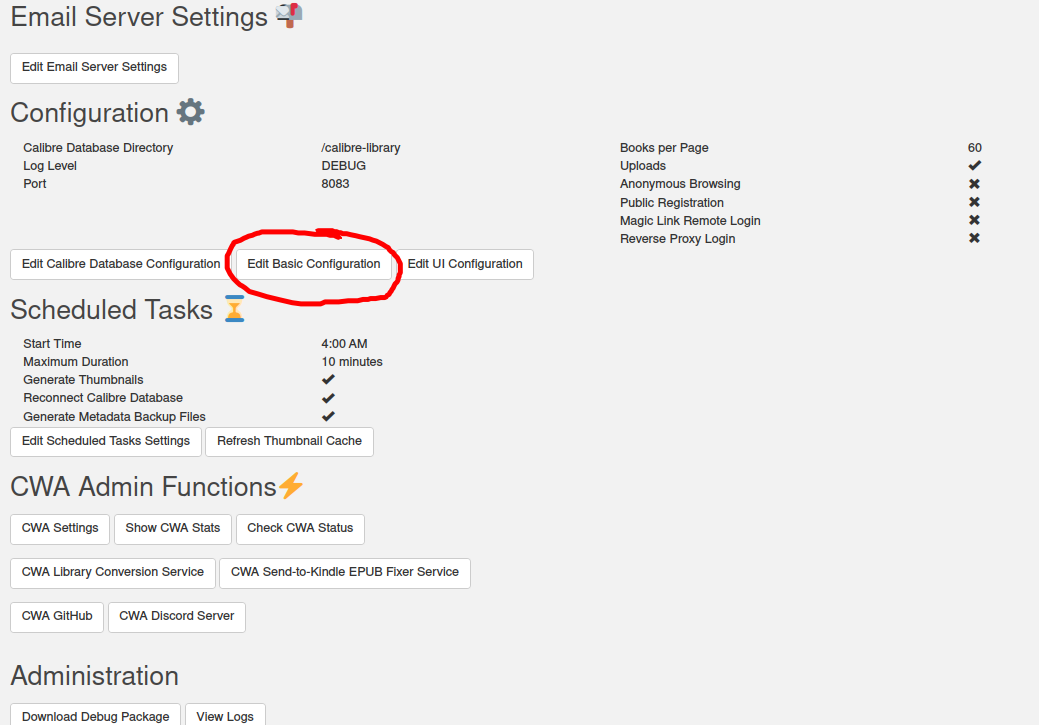Open CWA Settings
Screen dimensions: 1039x725
[x=60, y=529]
